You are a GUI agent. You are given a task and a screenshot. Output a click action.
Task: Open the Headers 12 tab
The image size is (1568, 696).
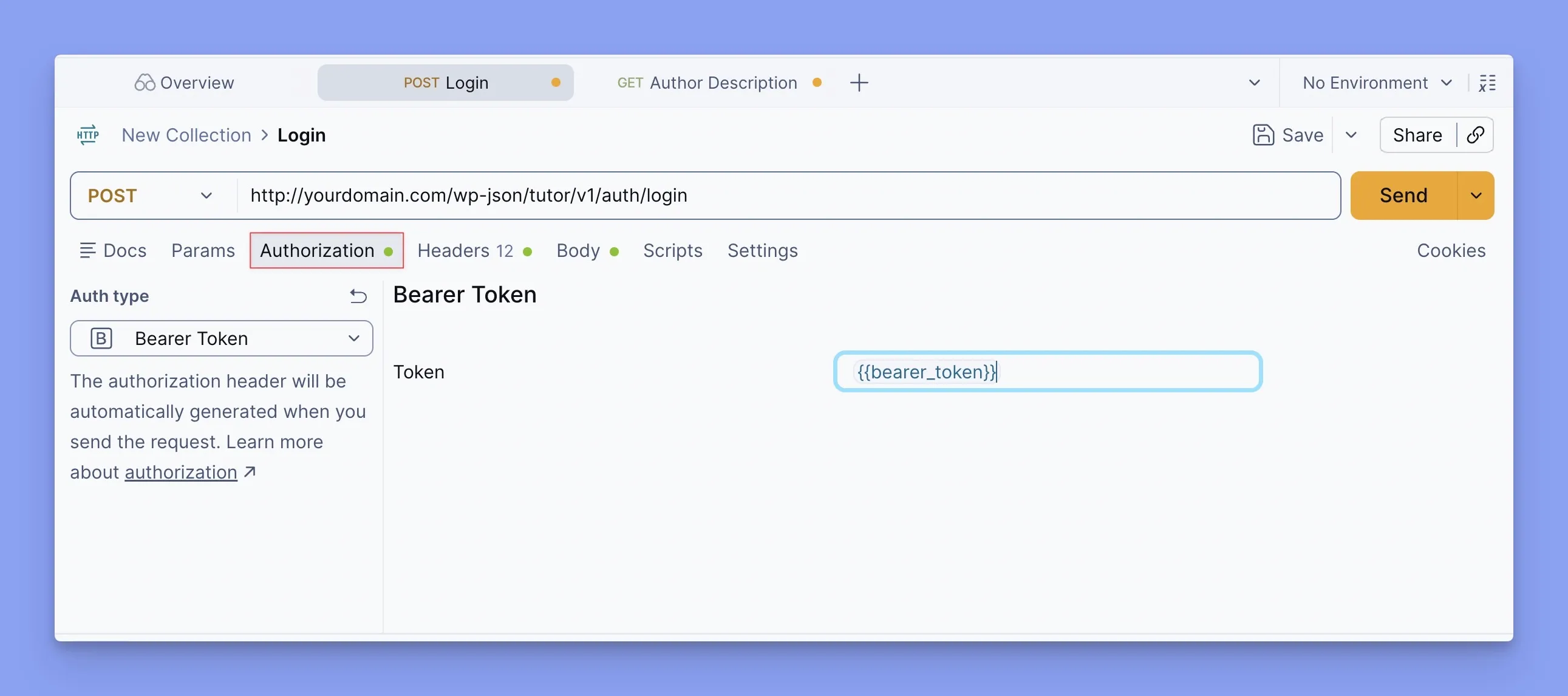tap(475, 250)
